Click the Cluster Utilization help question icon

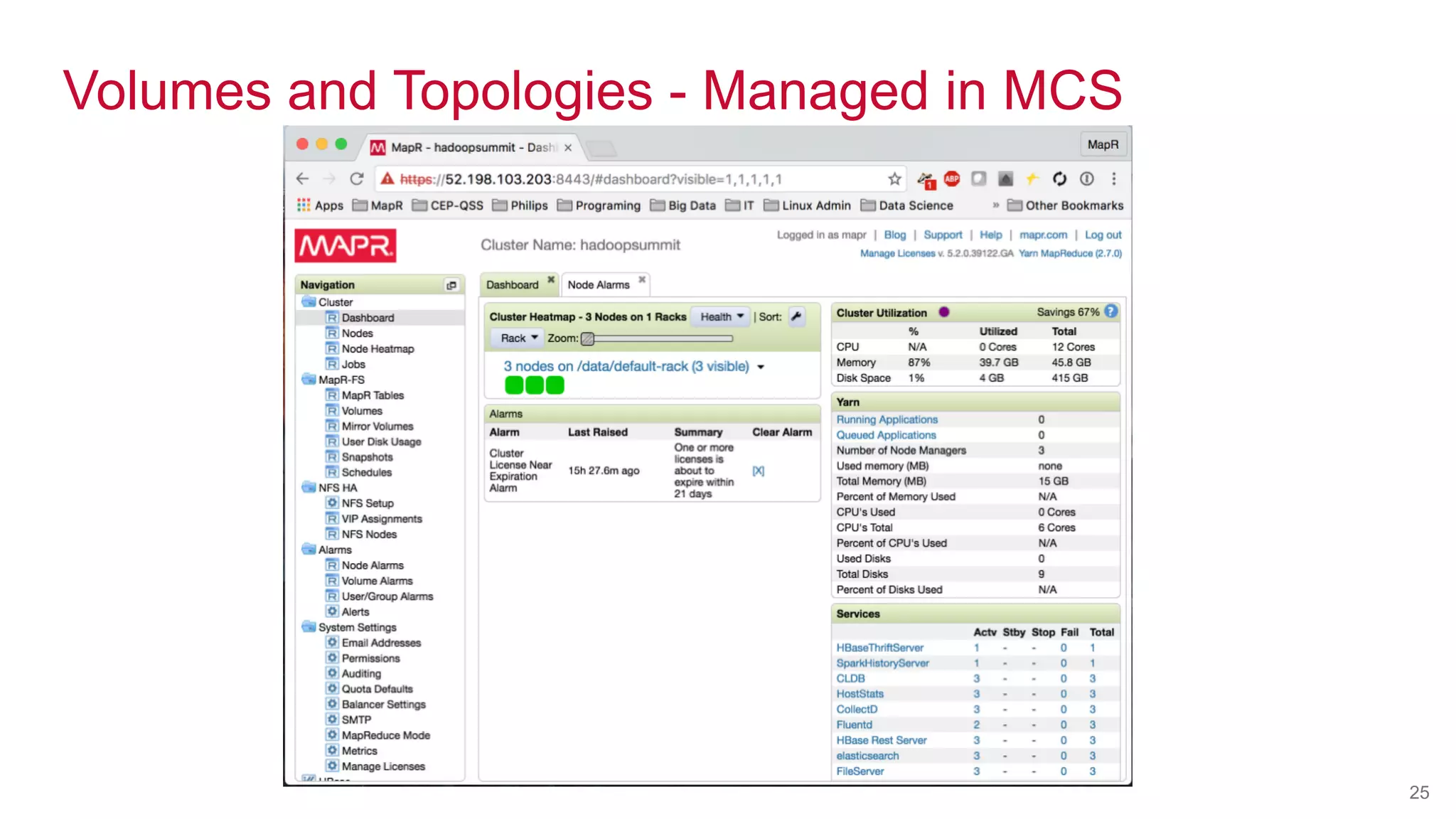(1111, 311)
